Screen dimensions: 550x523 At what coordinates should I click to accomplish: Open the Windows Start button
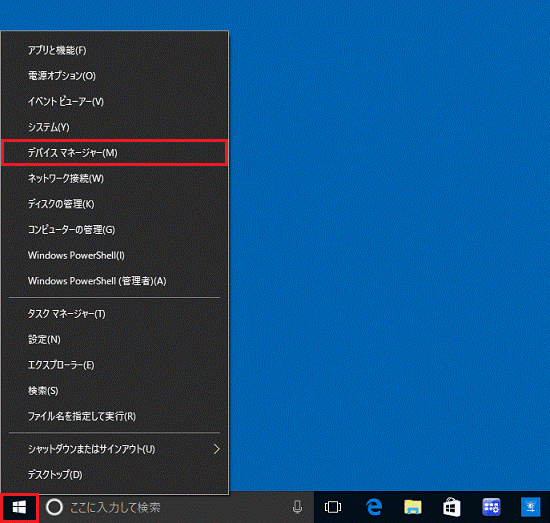pos(19,507)
